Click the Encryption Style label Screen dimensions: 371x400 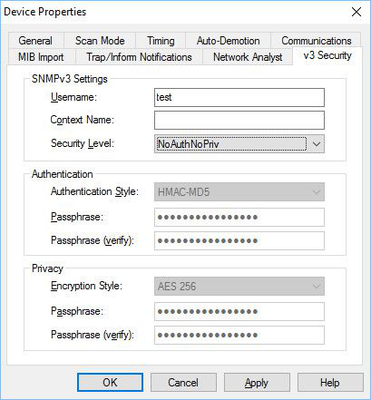pyautogui.click(x=86, y=286)
